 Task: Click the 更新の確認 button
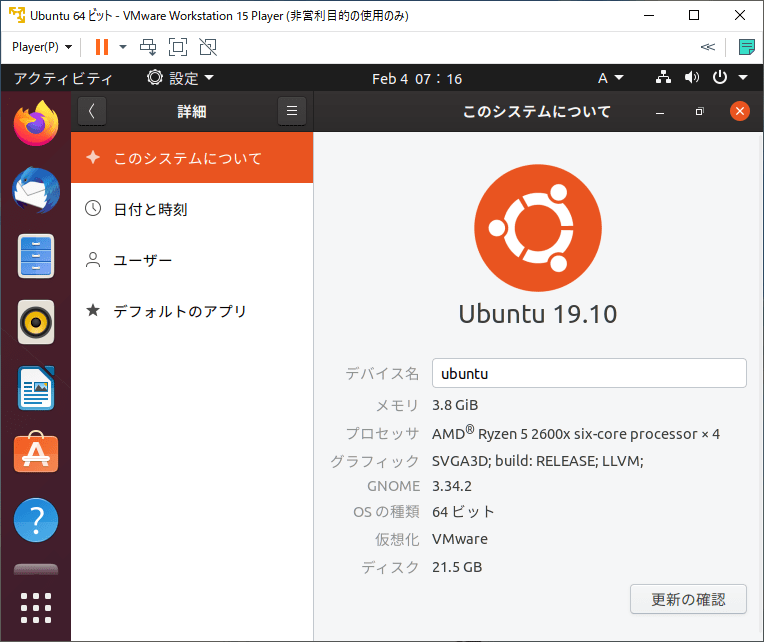click(688, 599)
